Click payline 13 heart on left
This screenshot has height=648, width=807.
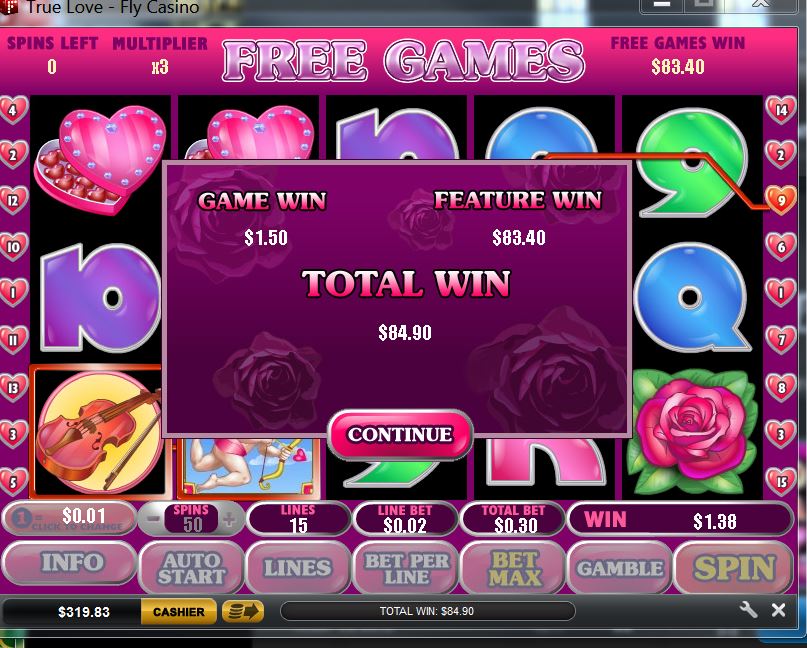pos(12,388)
